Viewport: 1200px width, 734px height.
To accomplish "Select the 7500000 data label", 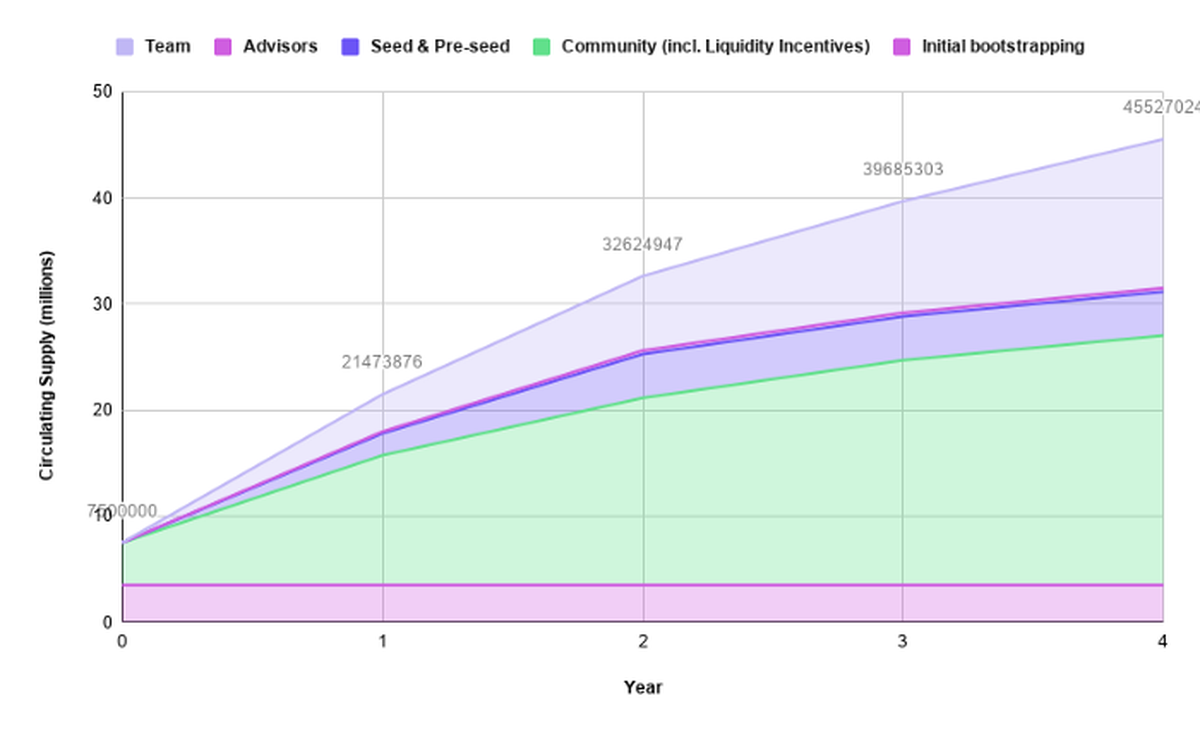I will pyautogui.click(x=122, y=512).
